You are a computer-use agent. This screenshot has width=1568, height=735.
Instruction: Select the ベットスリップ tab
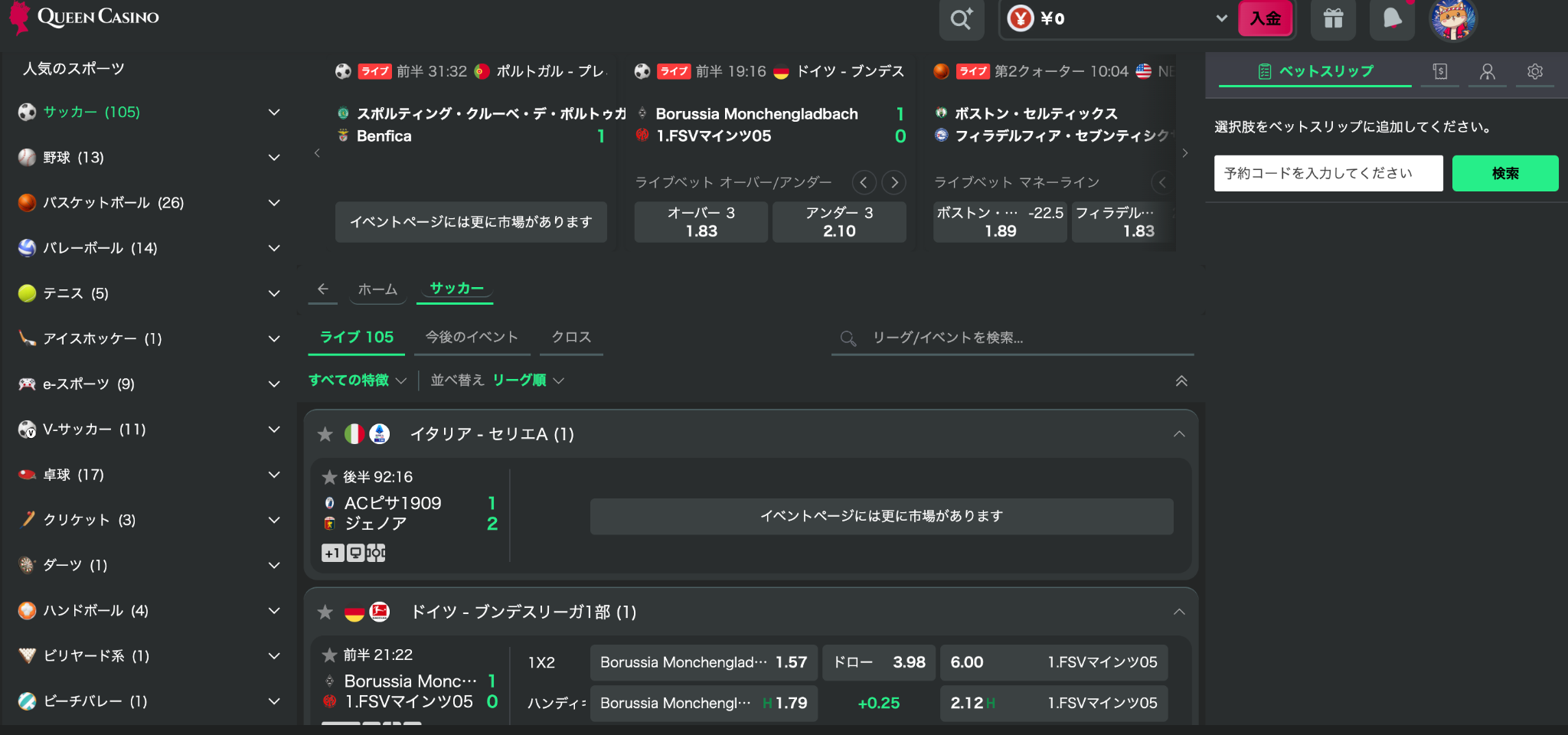point(1315,71)
